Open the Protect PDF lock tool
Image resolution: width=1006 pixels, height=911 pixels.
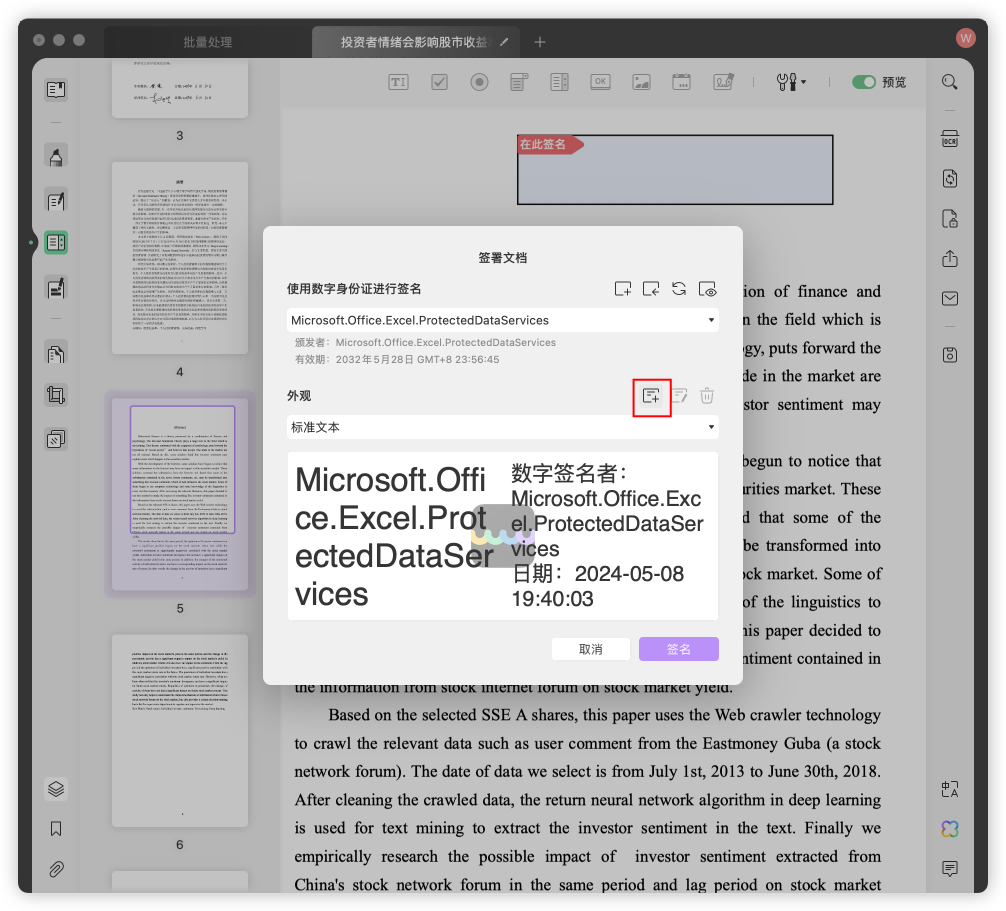(x=950, y=219)
